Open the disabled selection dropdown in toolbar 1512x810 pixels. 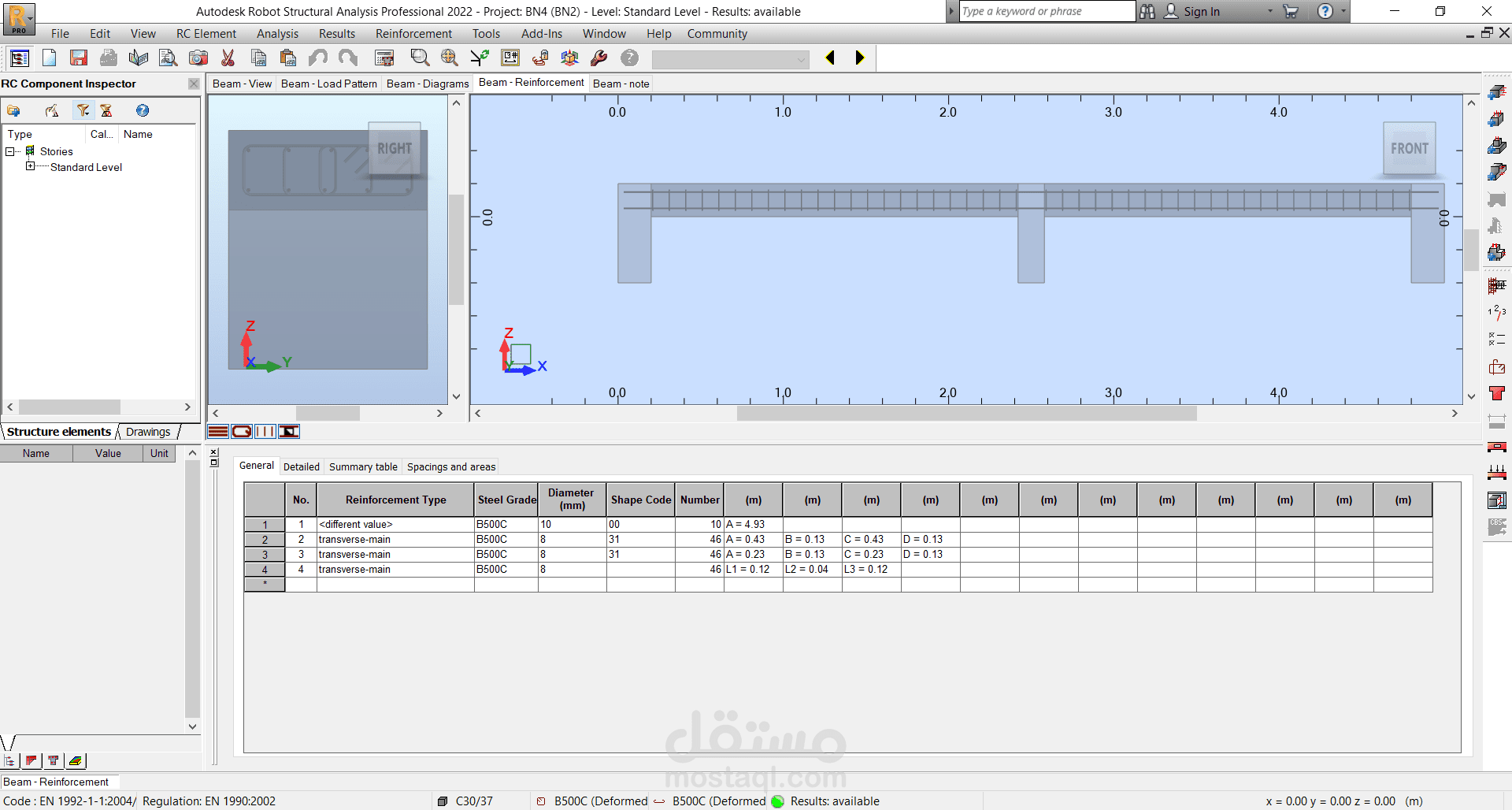(730, 59)
